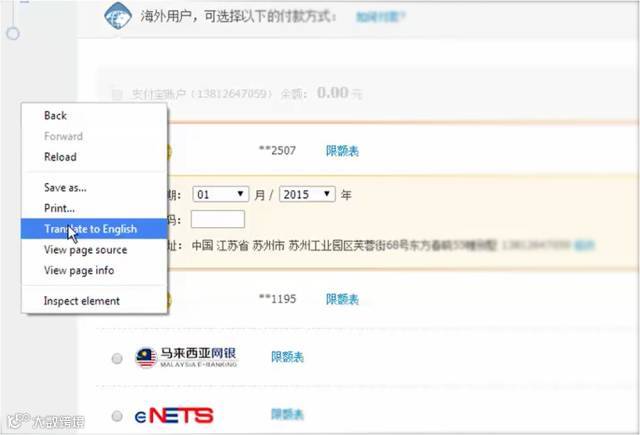
Task: Click the eNETS logo
Action: tap(174, 416)
